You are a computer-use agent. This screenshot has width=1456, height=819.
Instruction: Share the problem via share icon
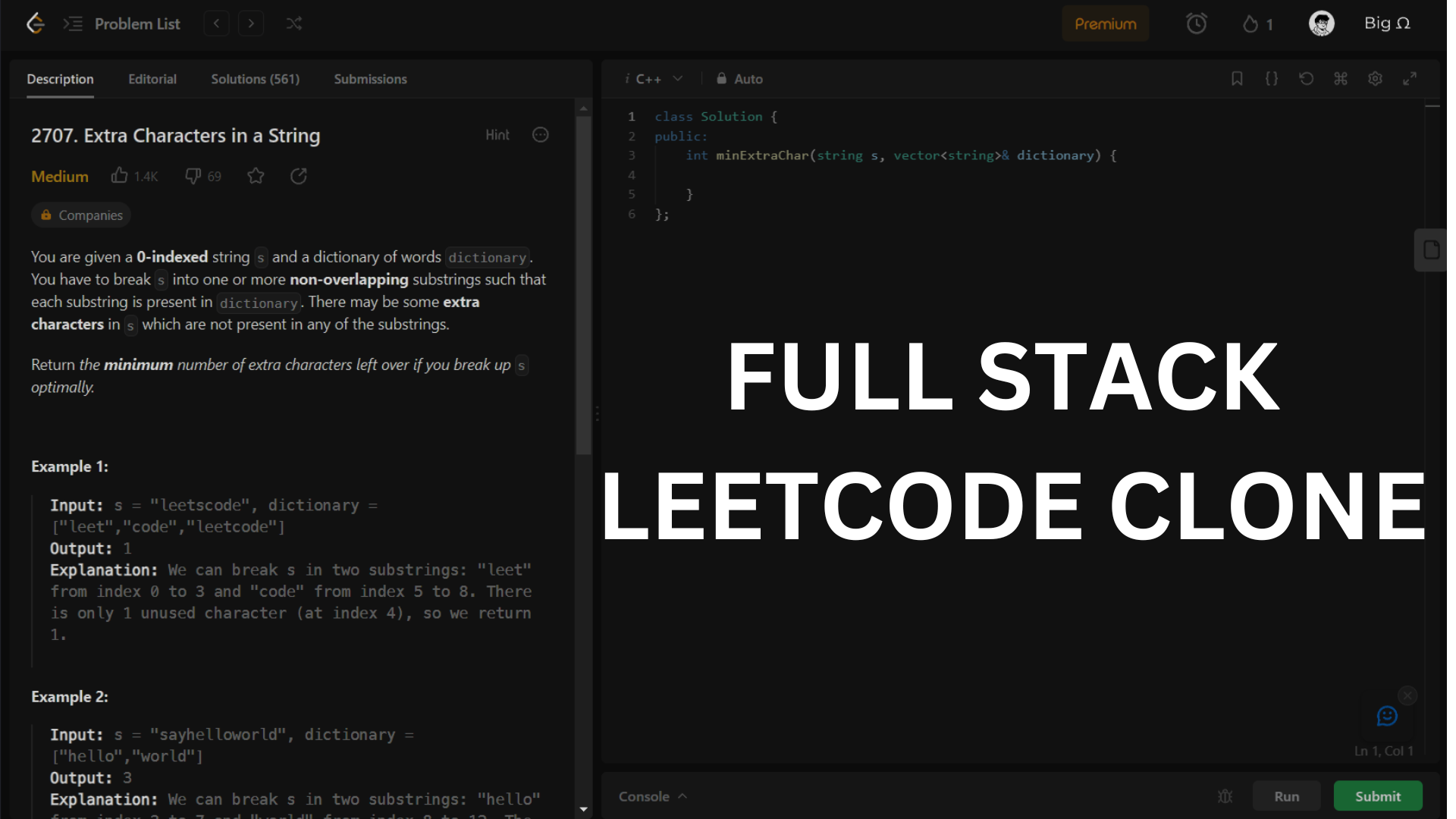(299, 176)
